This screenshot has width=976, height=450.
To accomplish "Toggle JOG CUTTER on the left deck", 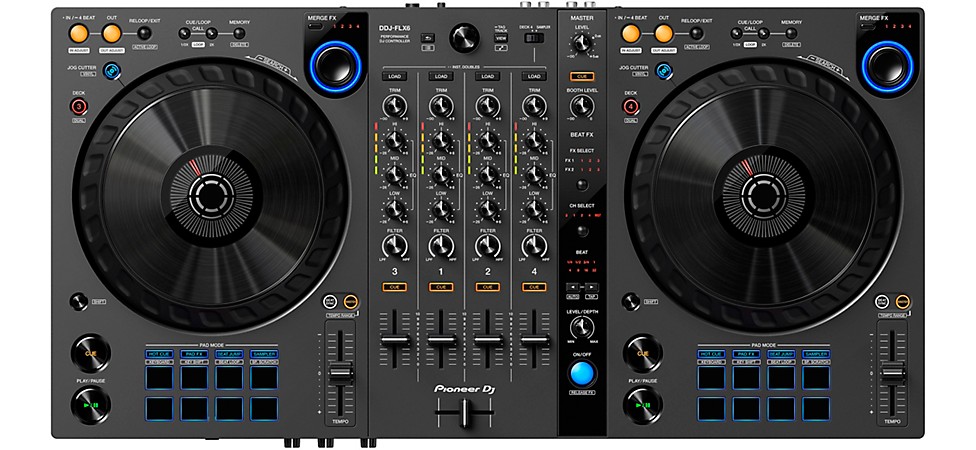I will point(113,71).
